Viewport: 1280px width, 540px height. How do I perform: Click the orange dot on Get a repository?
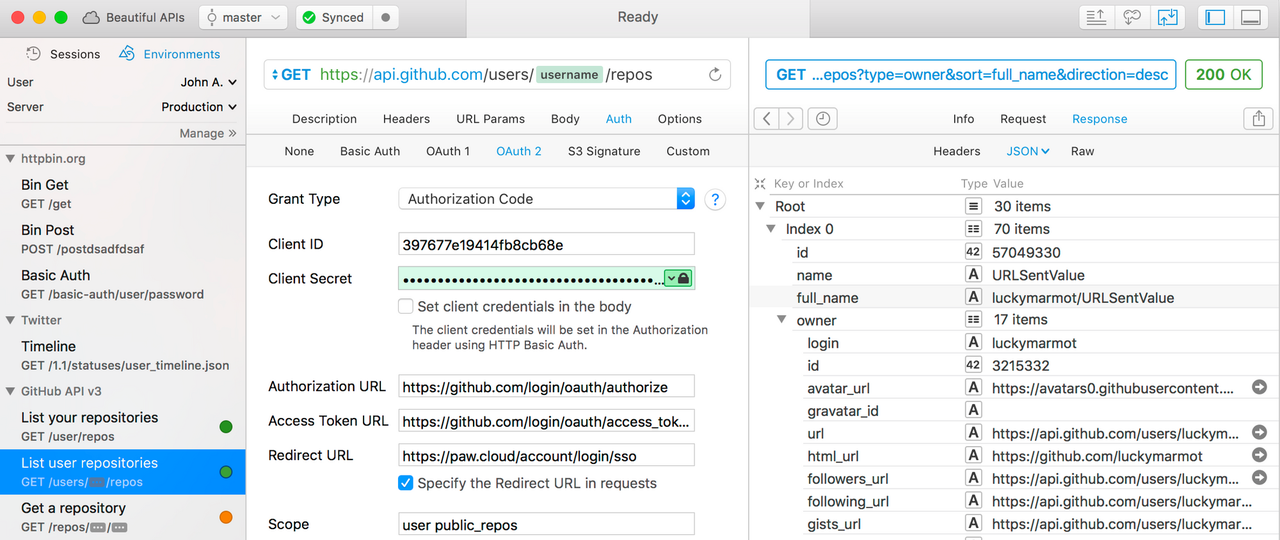point(226,517)
